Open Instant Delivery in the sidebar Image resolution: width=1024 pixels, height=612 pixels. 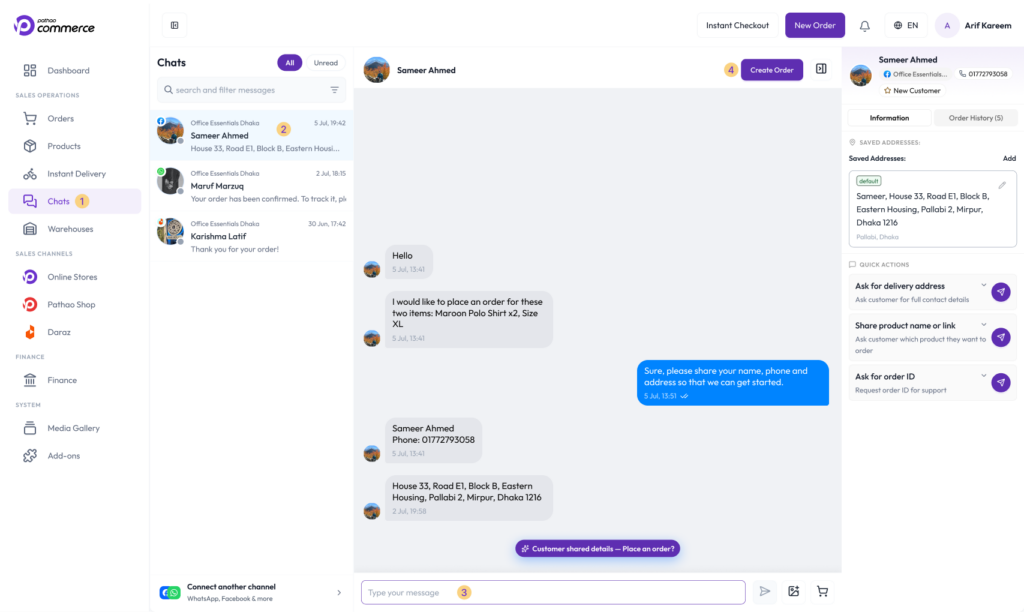point(75,174)
